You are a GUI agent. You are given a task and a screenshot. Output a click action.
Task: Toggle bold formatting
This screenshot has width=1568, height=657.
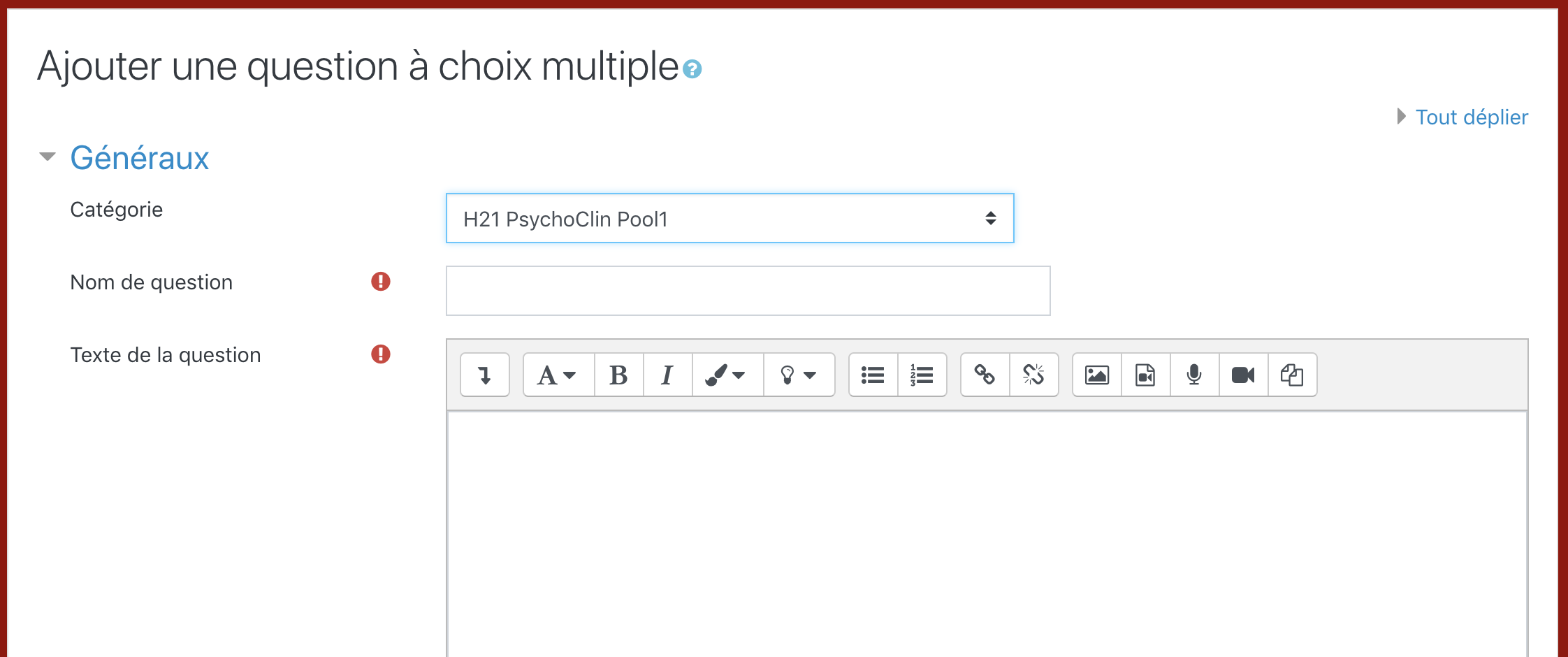[x=618, y=375]
